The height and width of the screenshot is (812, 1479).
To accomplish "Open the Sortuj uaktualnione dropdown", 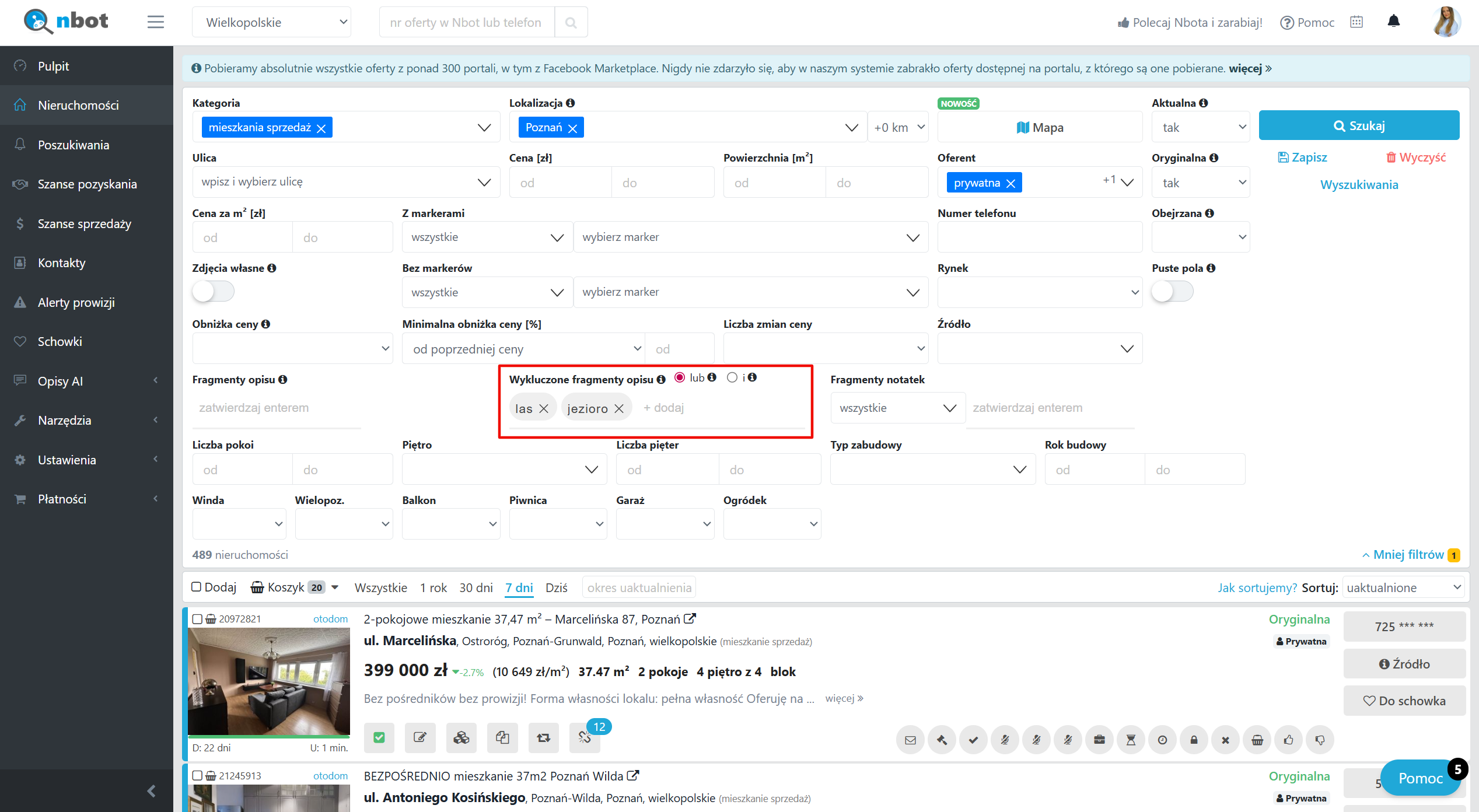I will [x=1404, y=587].
